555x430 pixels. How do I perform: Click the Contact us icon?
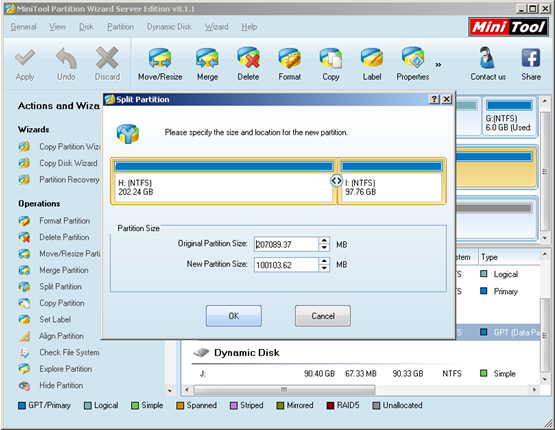[x=488, y=58]
